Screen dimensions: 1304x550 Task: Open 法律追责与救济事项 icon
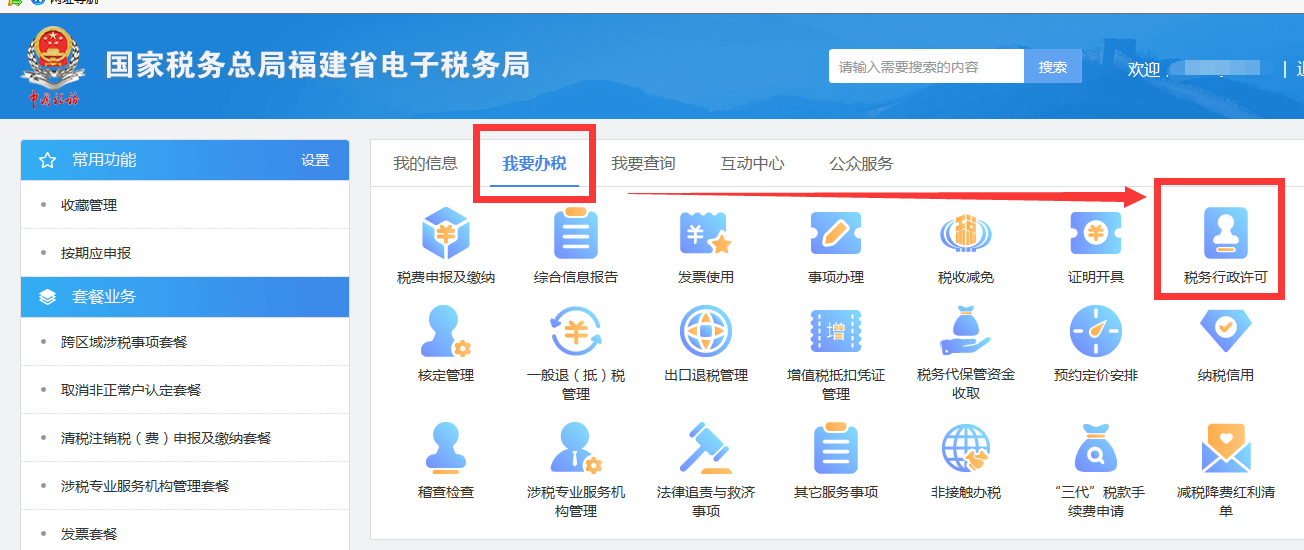pyautogui.click(x=706, y=448)
